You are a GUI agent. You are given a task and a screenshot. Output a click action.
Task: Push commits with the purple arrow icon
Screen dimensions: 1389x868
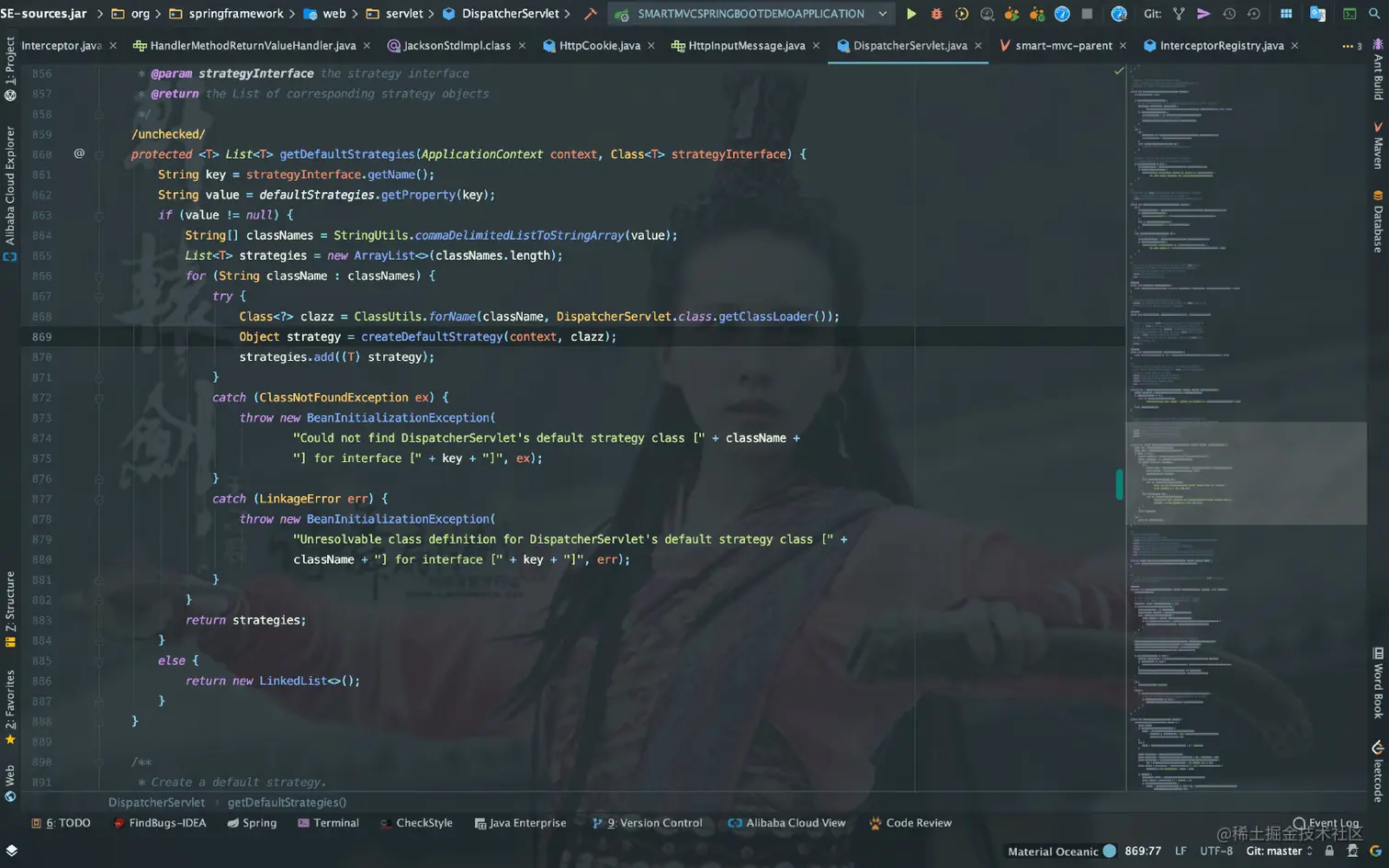coord(1203,14)
